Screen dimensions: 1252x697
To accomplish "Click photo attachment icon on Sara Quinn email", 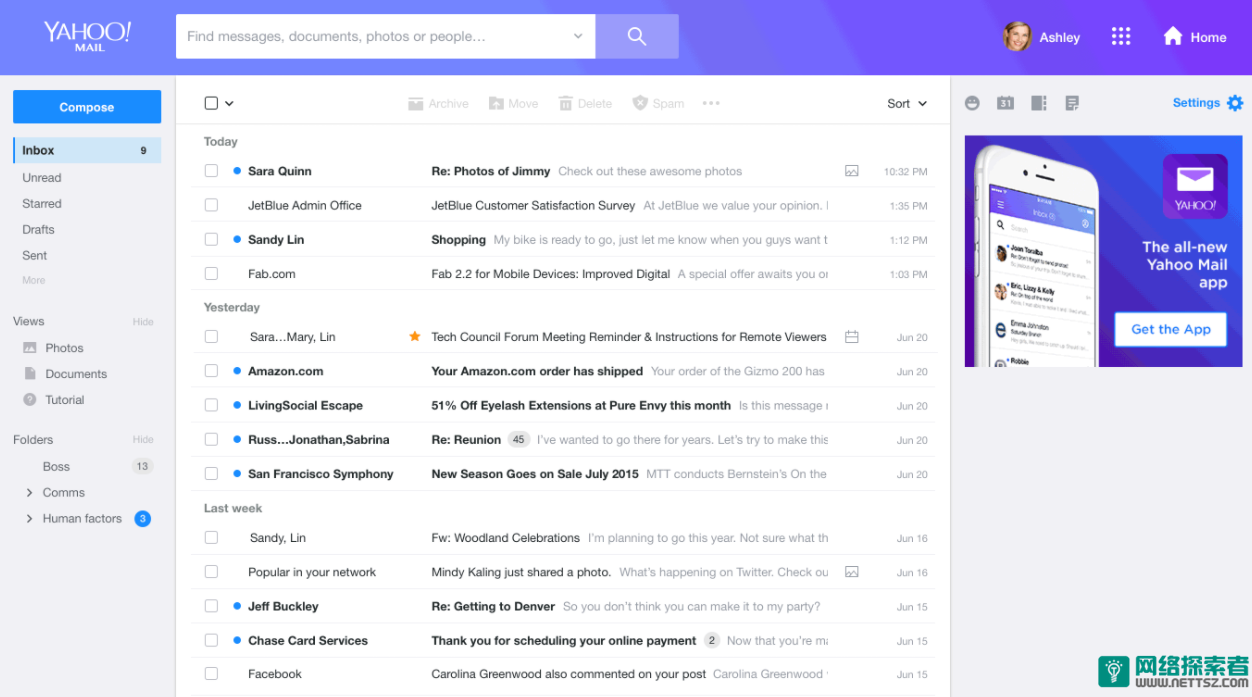I will point(852,171).
